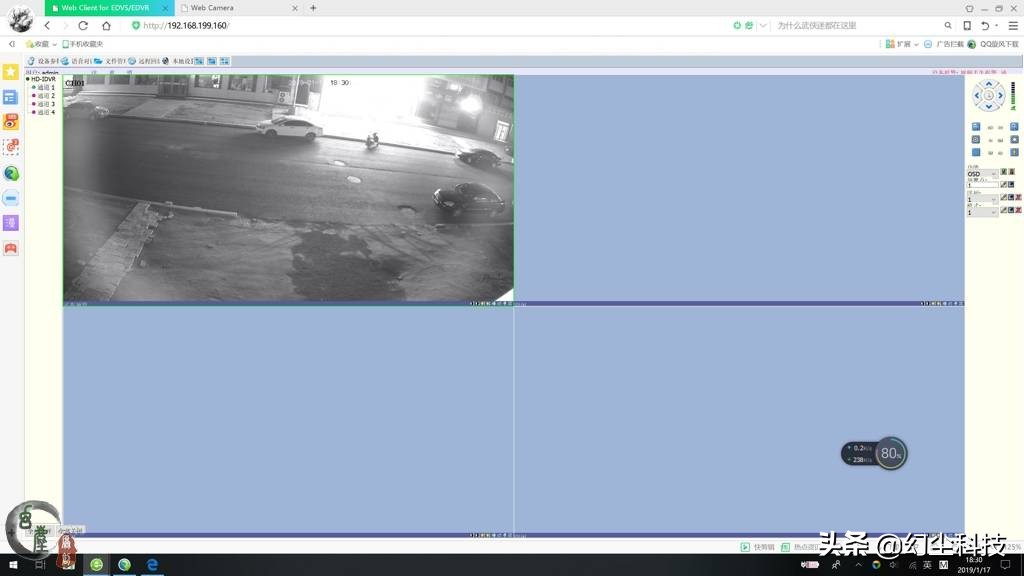Select channel 通道 4 in the device tree

pos(44,112)
